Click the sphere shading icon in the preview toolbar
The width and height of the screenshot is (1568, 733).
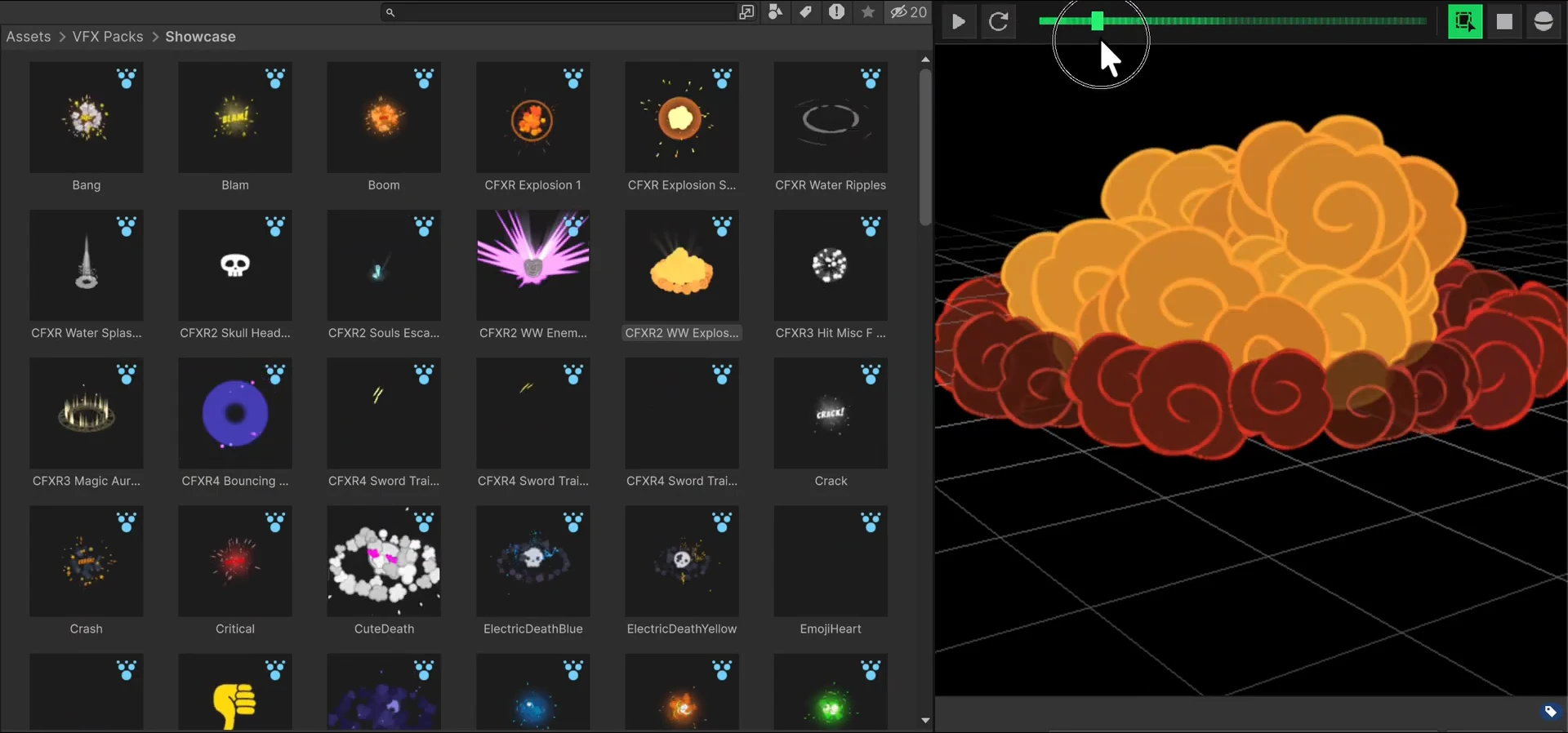tap(1543, 21)
